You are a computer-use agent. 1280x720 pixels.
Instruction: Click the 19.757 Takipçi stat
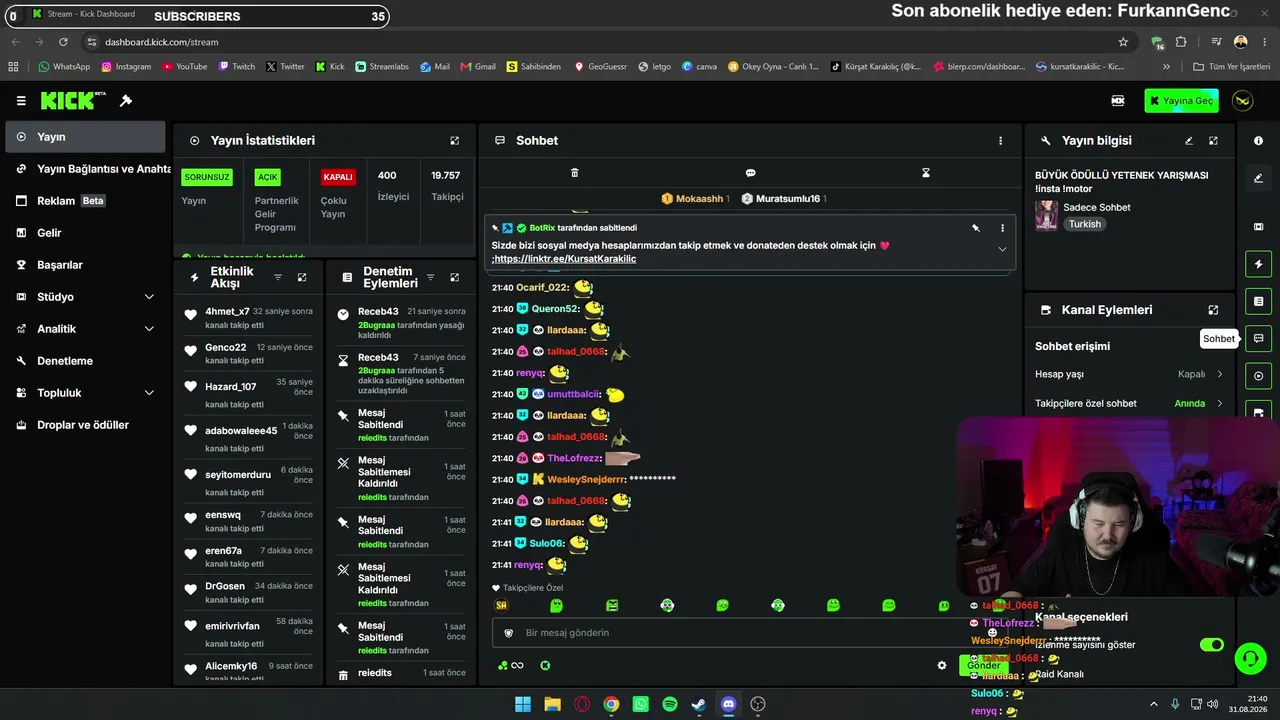446,186
